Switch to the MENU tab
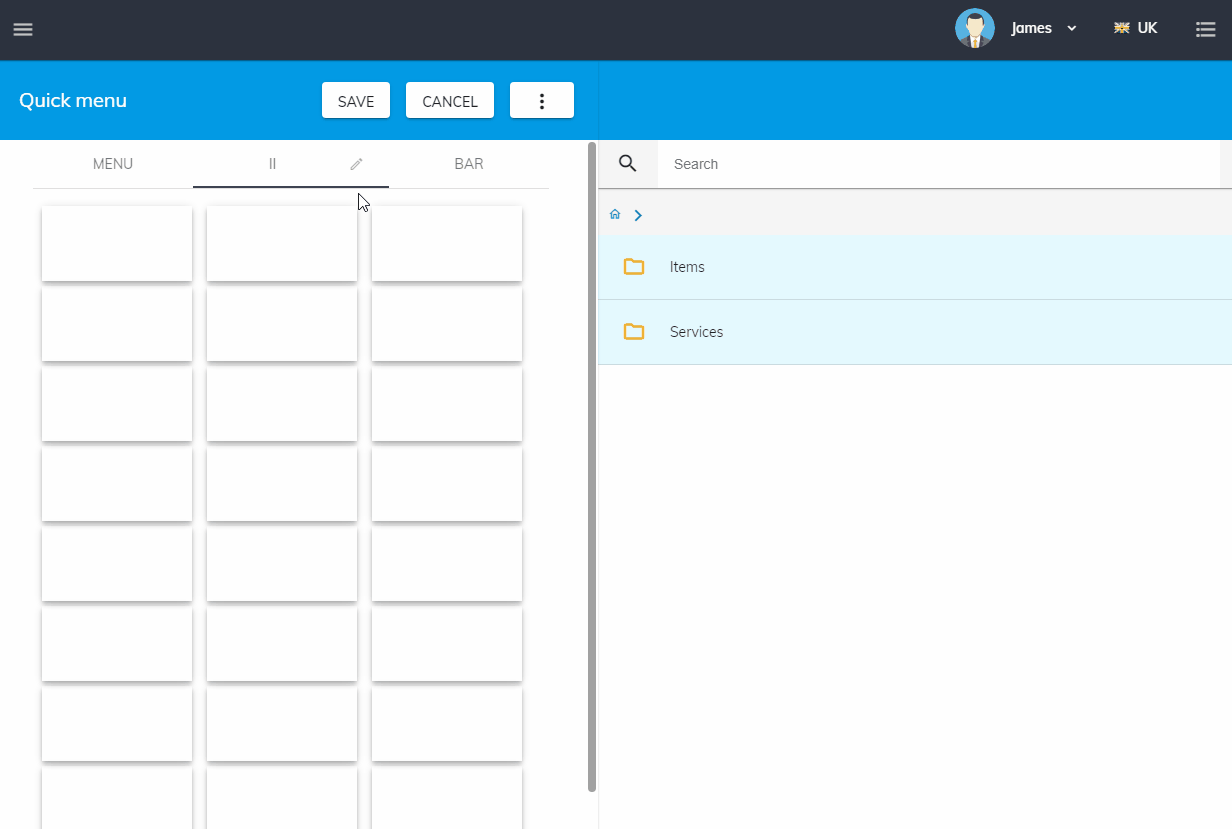This screenshot has width=1232, height=829. point(112,164)
